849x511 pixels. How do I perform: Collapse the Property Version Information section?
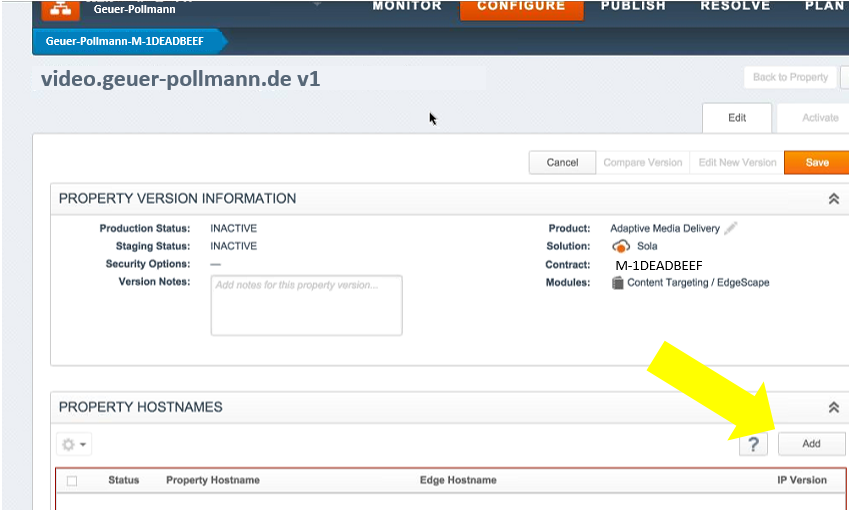[834, 199]
